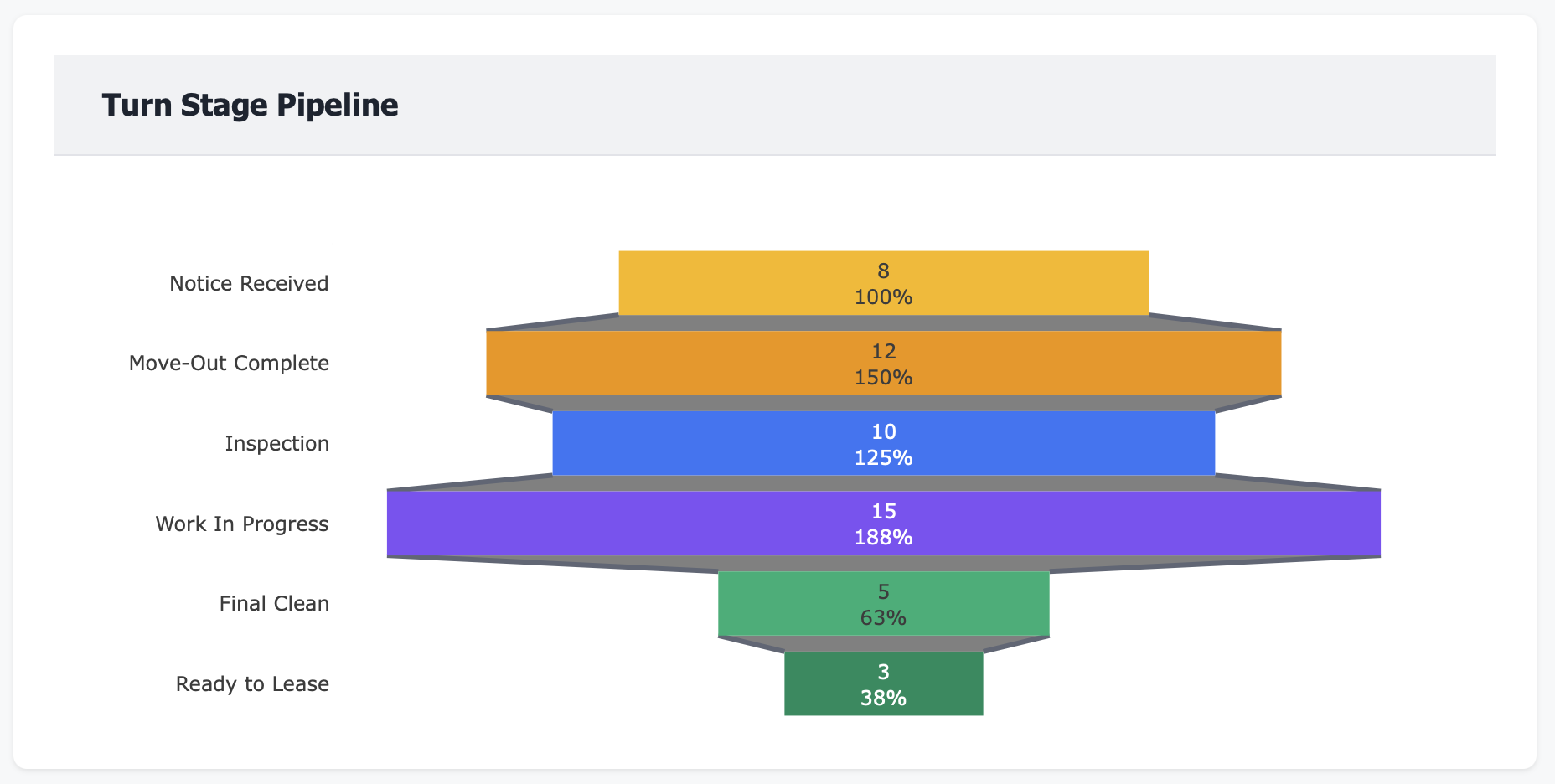The height and width of the screenshot is (784, 1555).
Task: Click the "38%" percentage text
Action: 883,698
